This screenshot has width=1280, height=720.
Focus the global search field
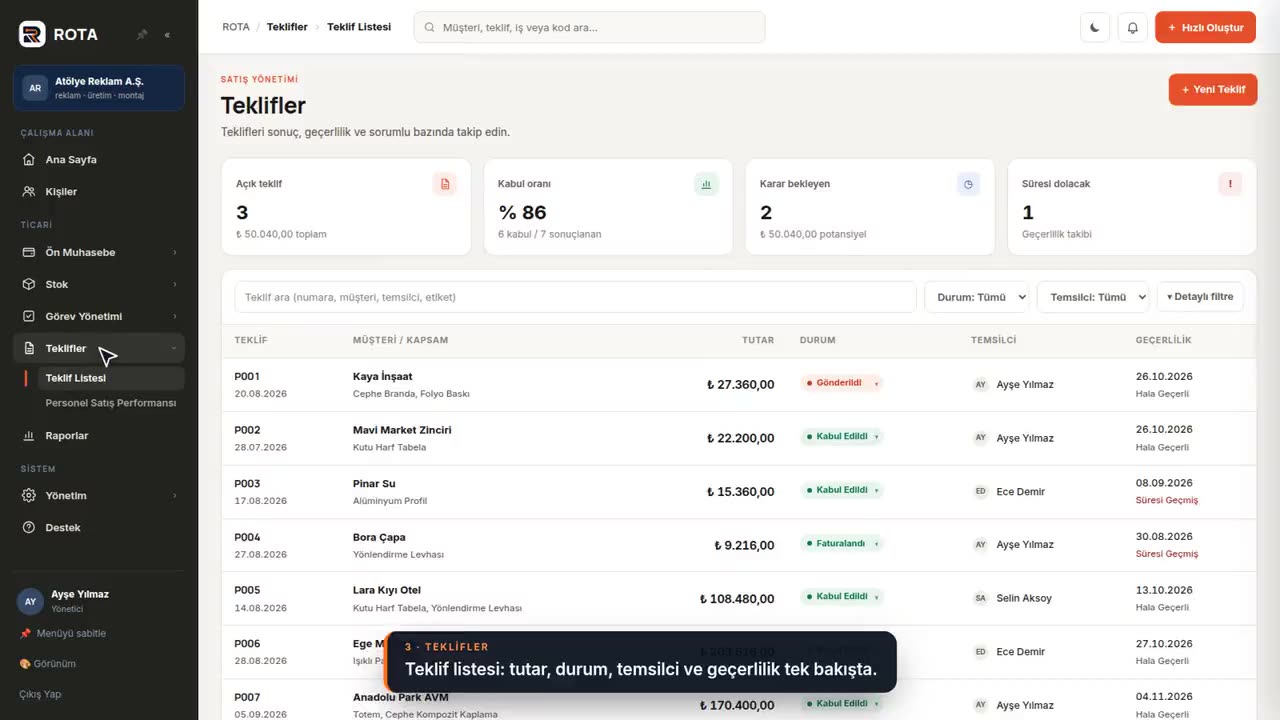pos(589,28)
